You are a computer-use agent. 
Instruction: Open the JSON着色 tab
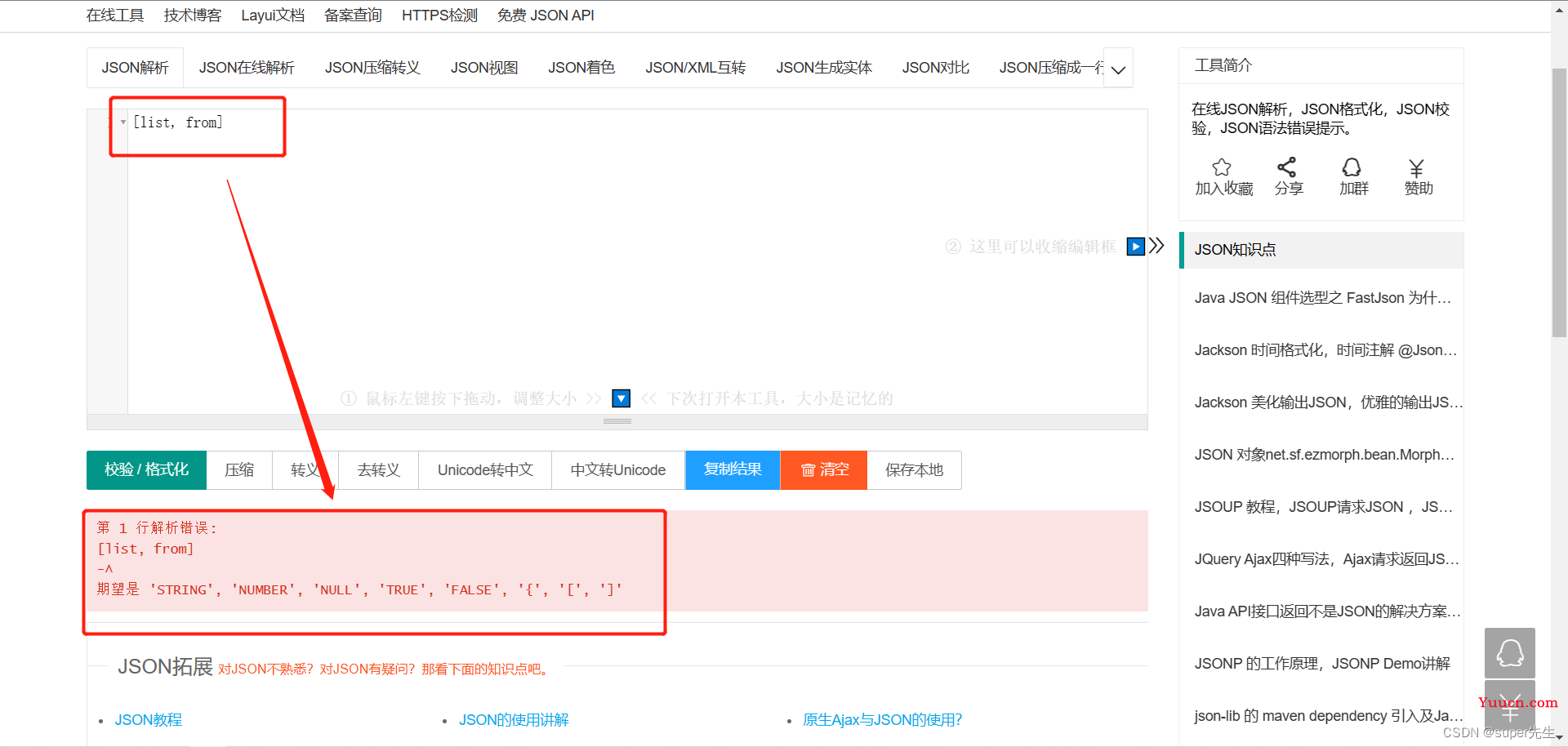[x=581, y=68]
